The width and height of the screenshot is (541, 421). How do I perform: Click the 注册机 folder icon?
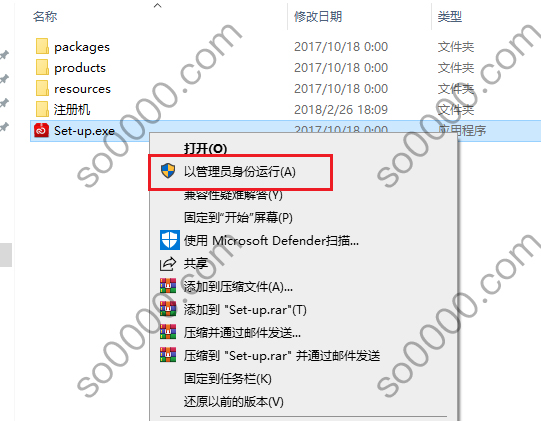42,109
